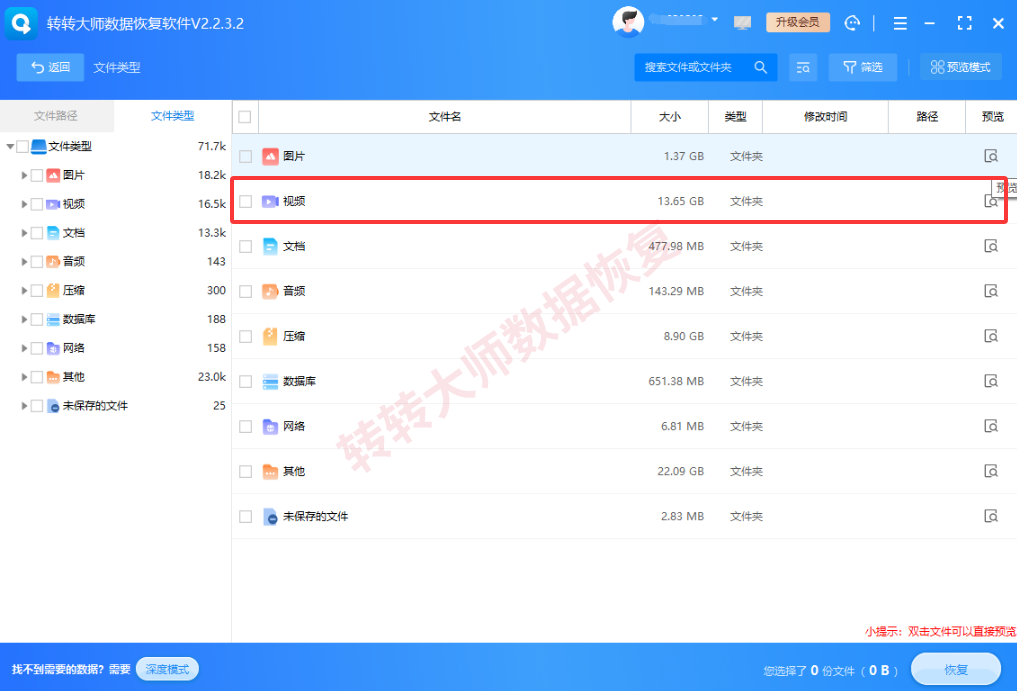
Task: Check the 图片 checkbox in tree
Action: click(x=37, y=175)
